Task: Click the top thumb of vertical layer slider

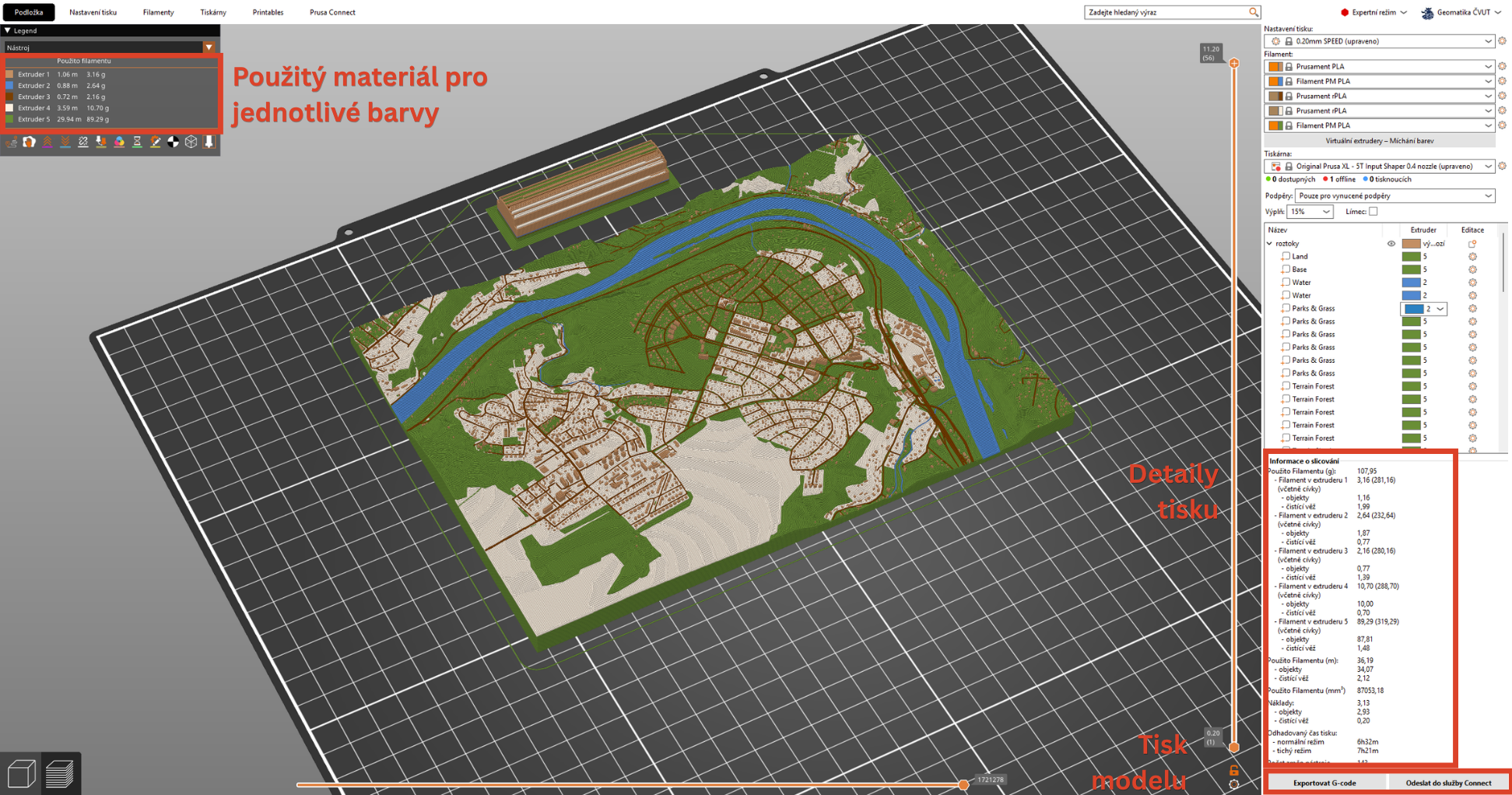Action: point(1234,63)
